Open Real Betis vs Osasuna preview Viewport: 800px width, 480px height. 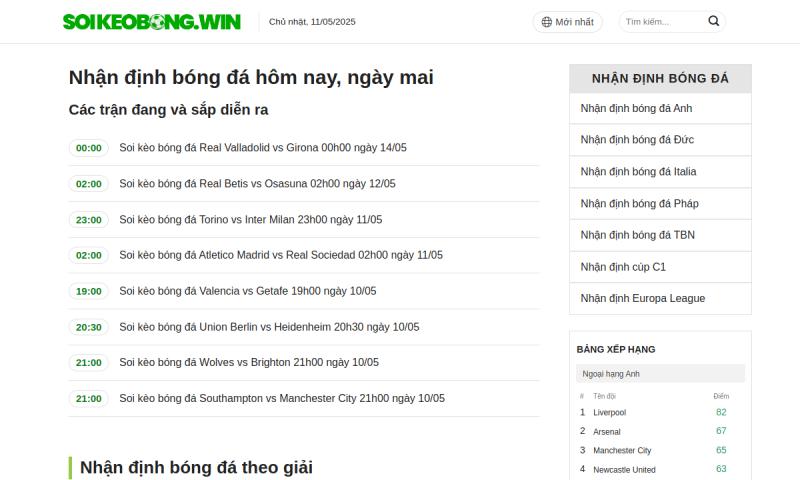coord(257,184)
